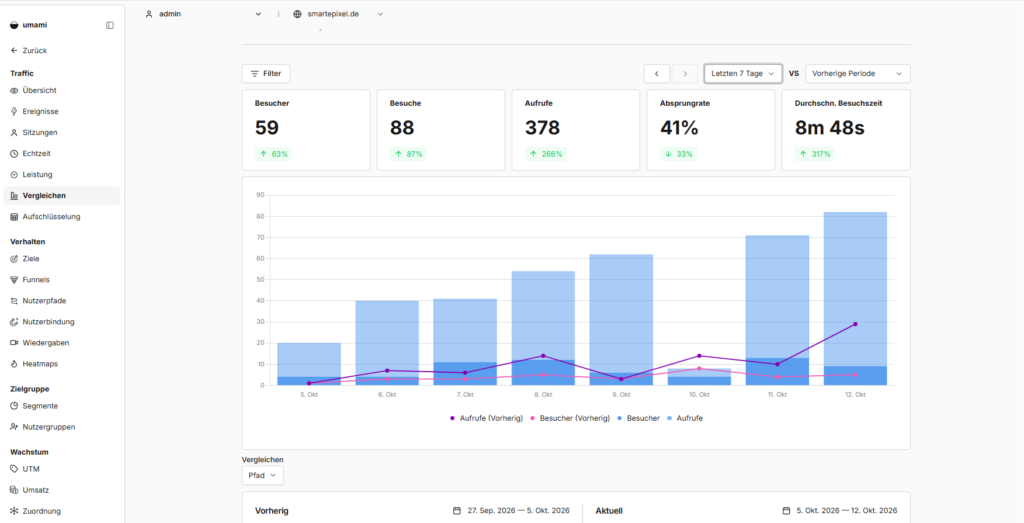
Task: Go to Sitzungen page
Action: 62,133
